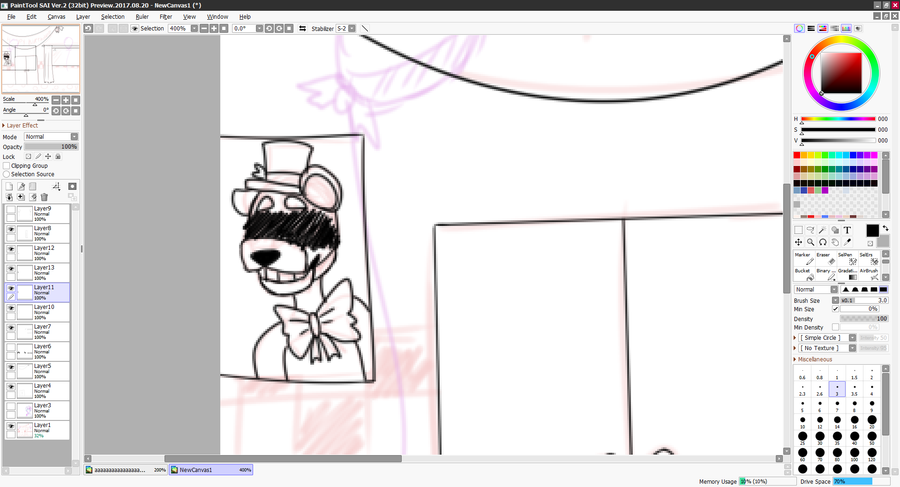Toggle visibility of Layer8
Screen dimensions: 900x487
click(11, 229)
